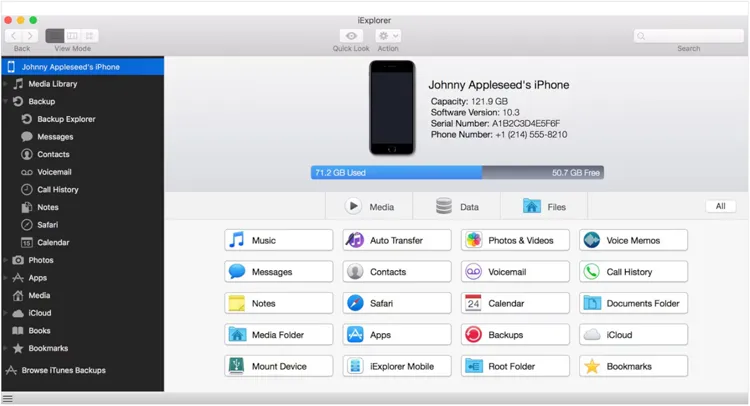This screenshot has height=406, width=750.
Task: Expand the Apps sidebar item
Action: click(x=6, y=278)
